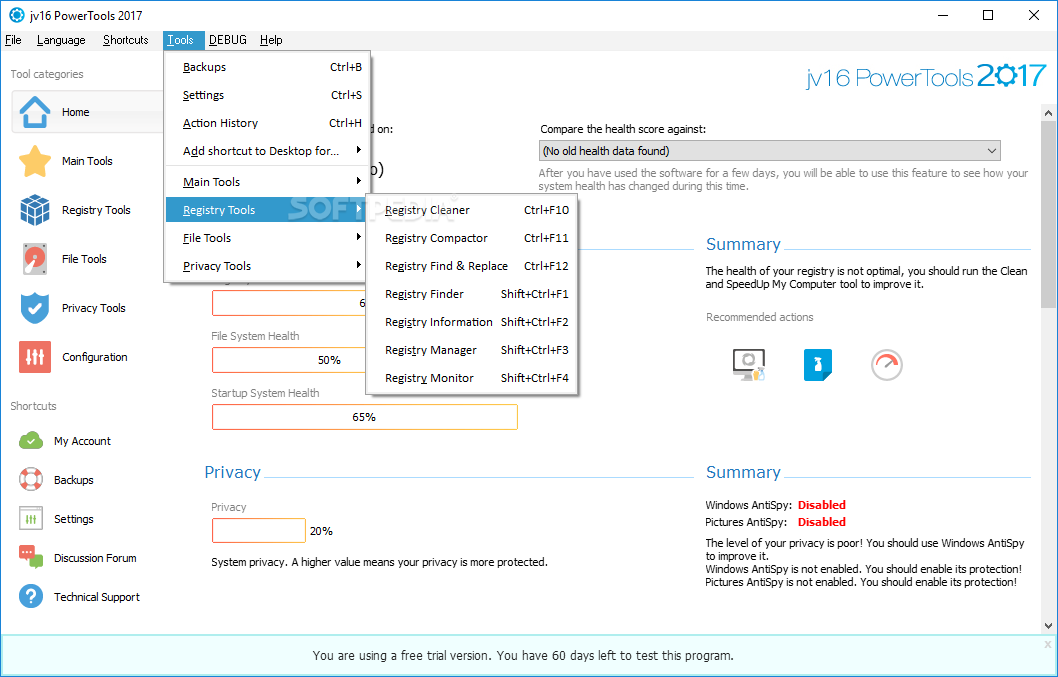Open the File menu

click(x=13, y=40)
